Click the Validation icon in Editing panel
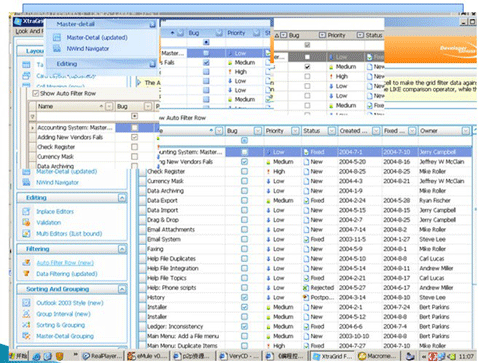The image size is (500, 363). pyautogui.click(x=26, y=222)
